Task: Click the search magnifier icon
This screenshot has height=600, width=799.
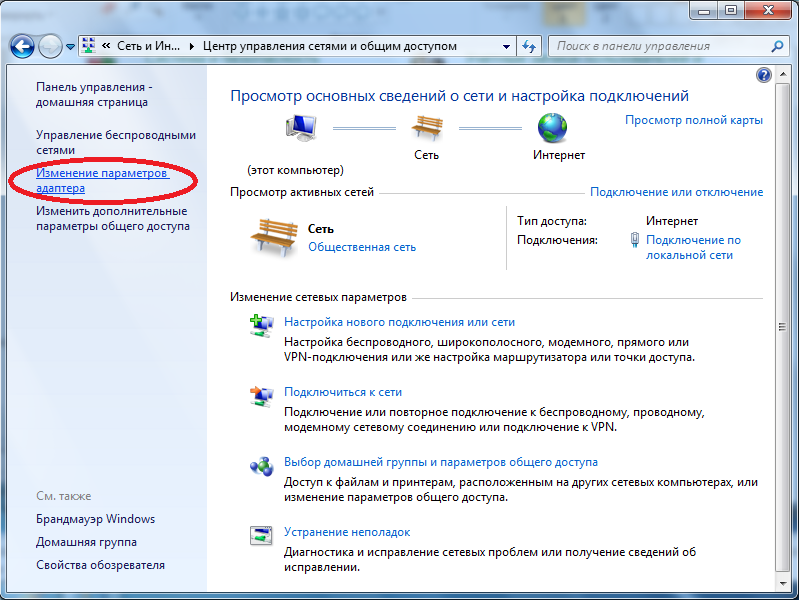Action: tap(777, 46)
